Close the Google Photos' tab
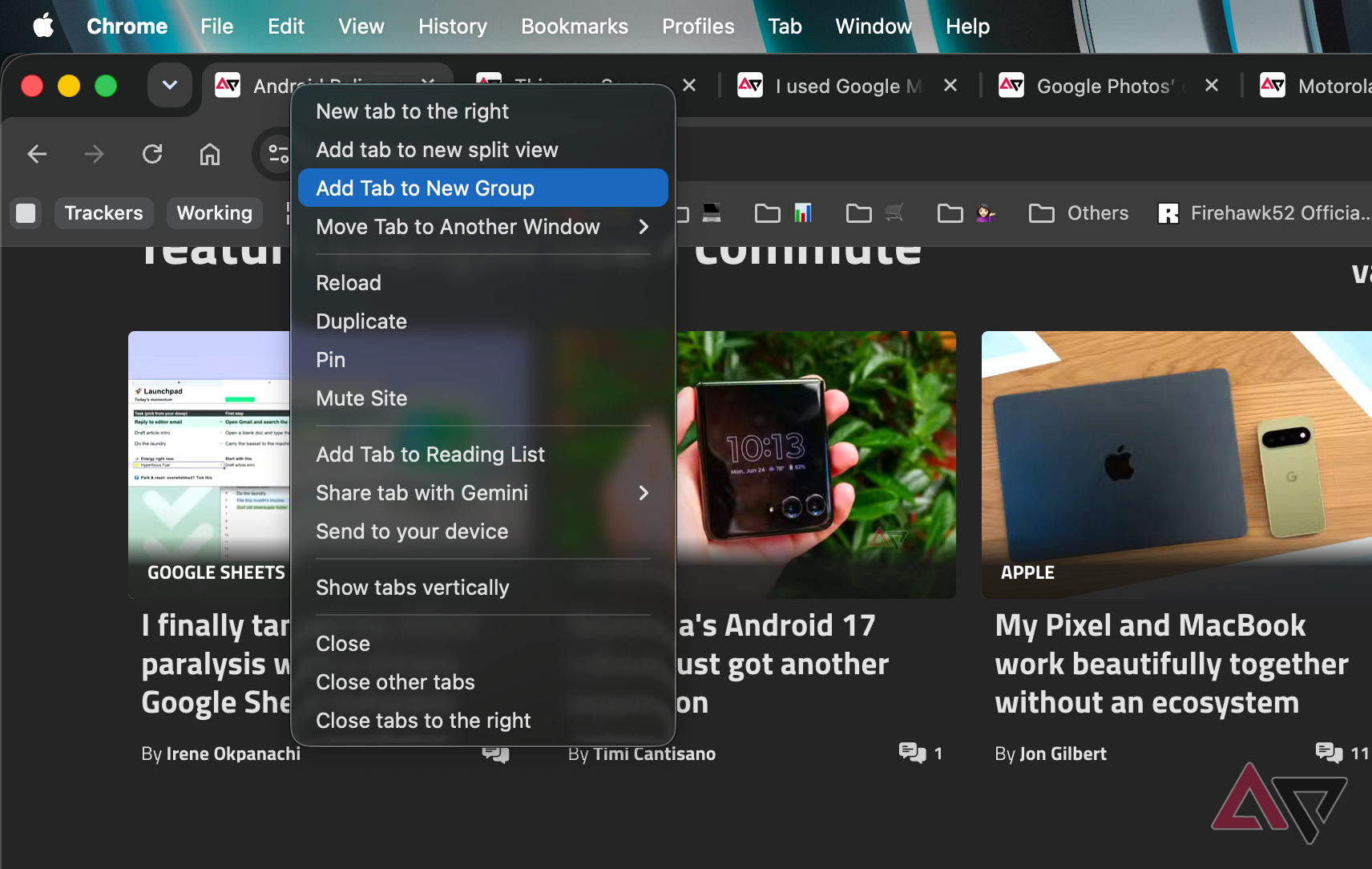This screenshot has width=1372, height=869. click(x=1212, y=85)
